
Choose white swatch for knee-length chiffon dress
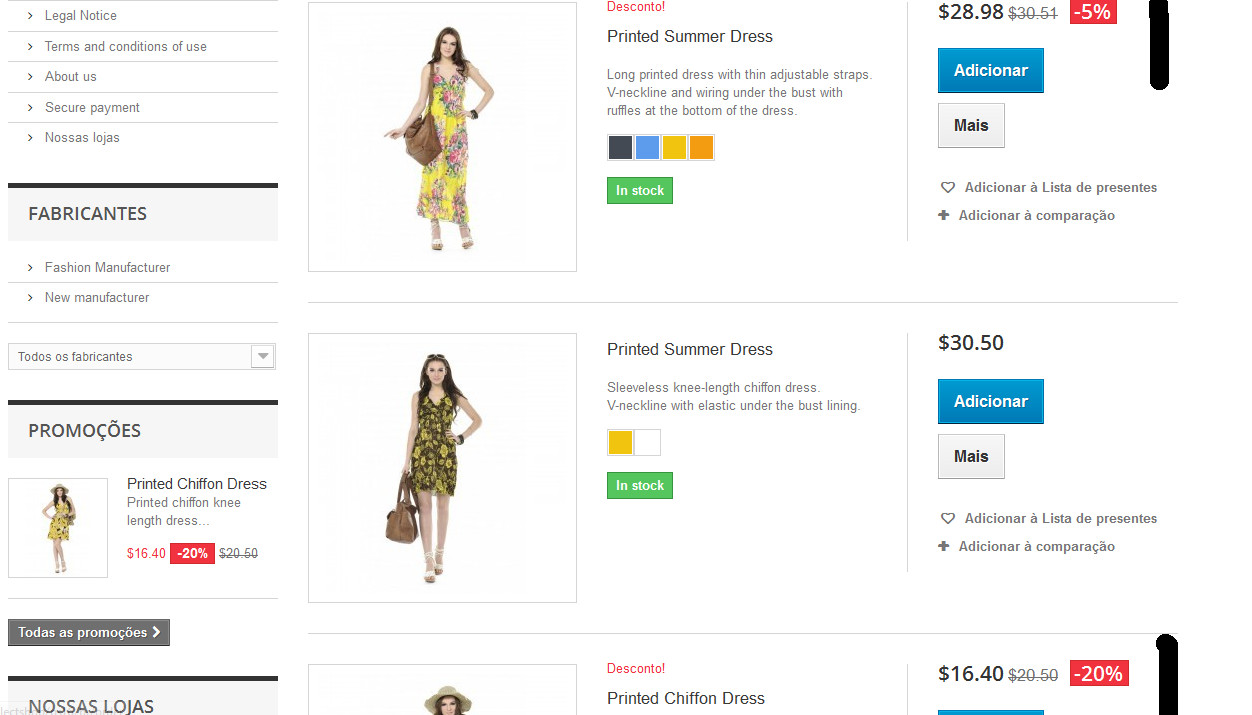coord(647,443)
